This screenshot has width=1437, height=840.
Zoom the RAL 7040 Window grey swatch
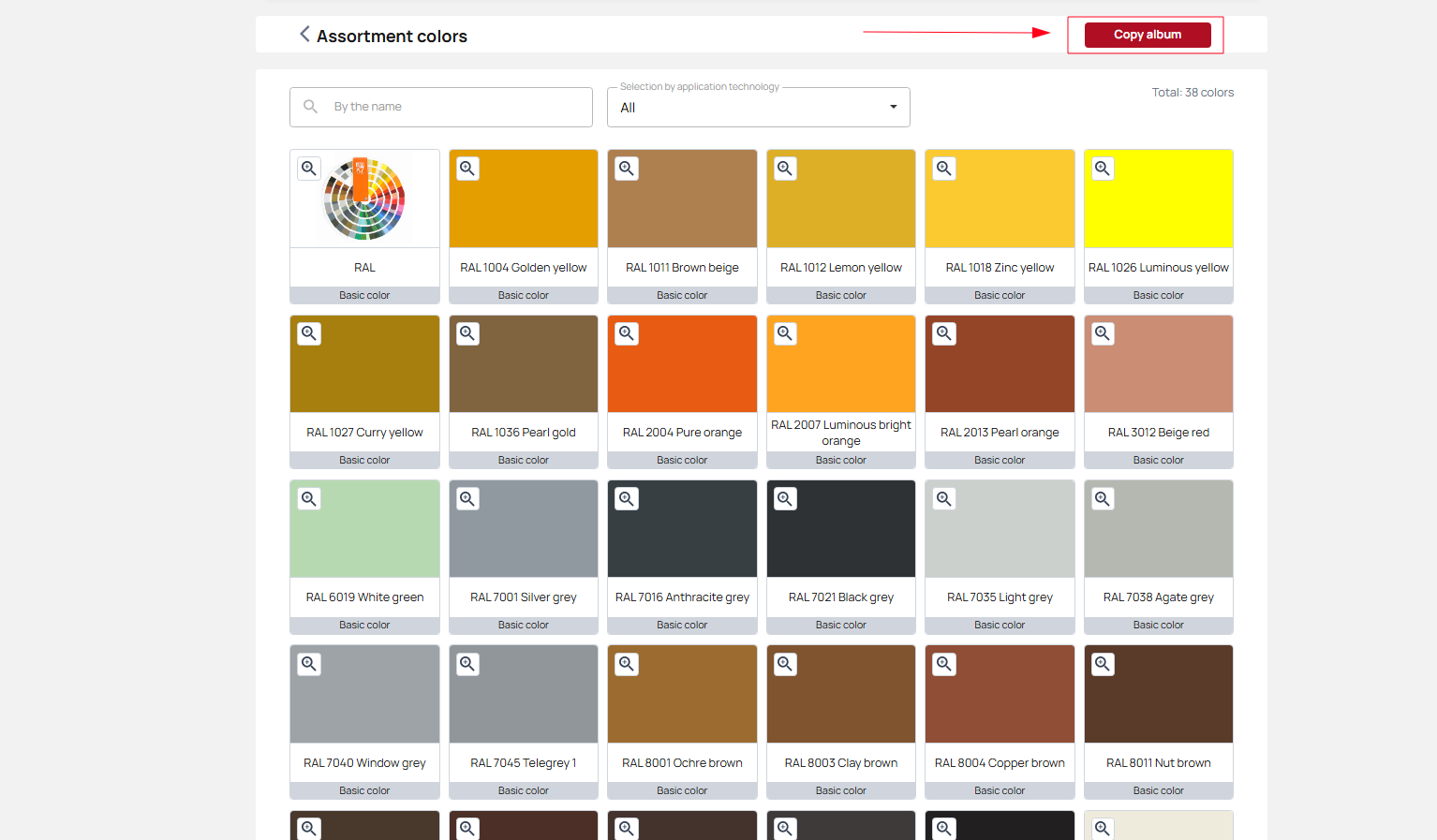click(309, 664)
